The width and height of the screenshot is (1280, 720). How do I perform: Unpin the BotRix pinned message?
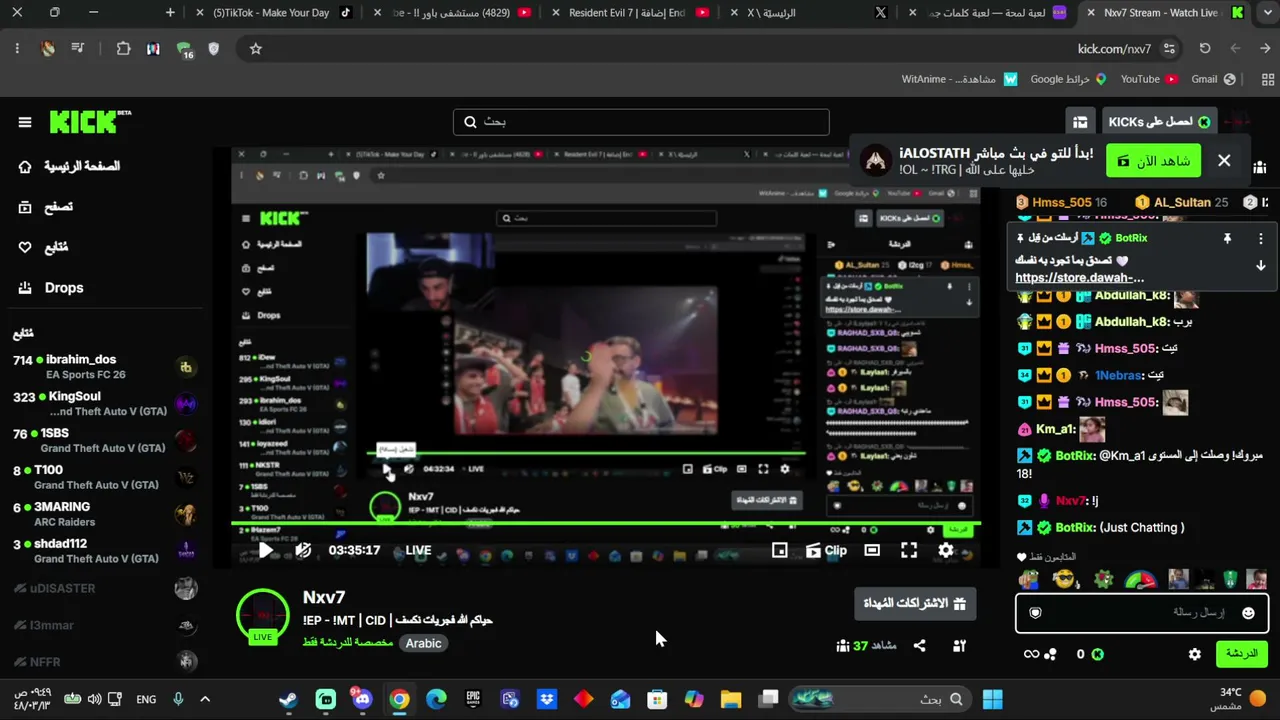pos(1227,239)
